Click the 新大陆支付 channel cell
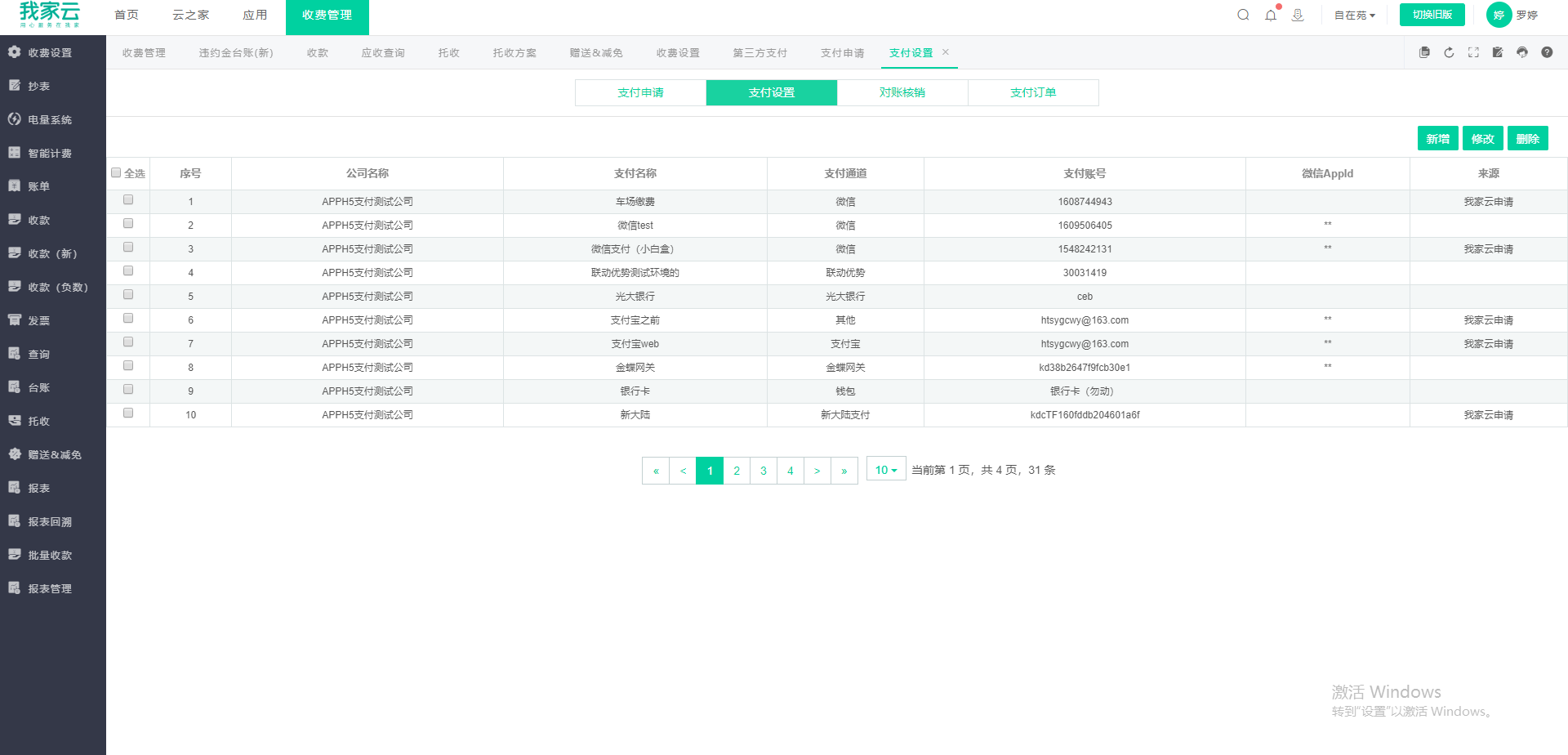 tap(845, 415)
